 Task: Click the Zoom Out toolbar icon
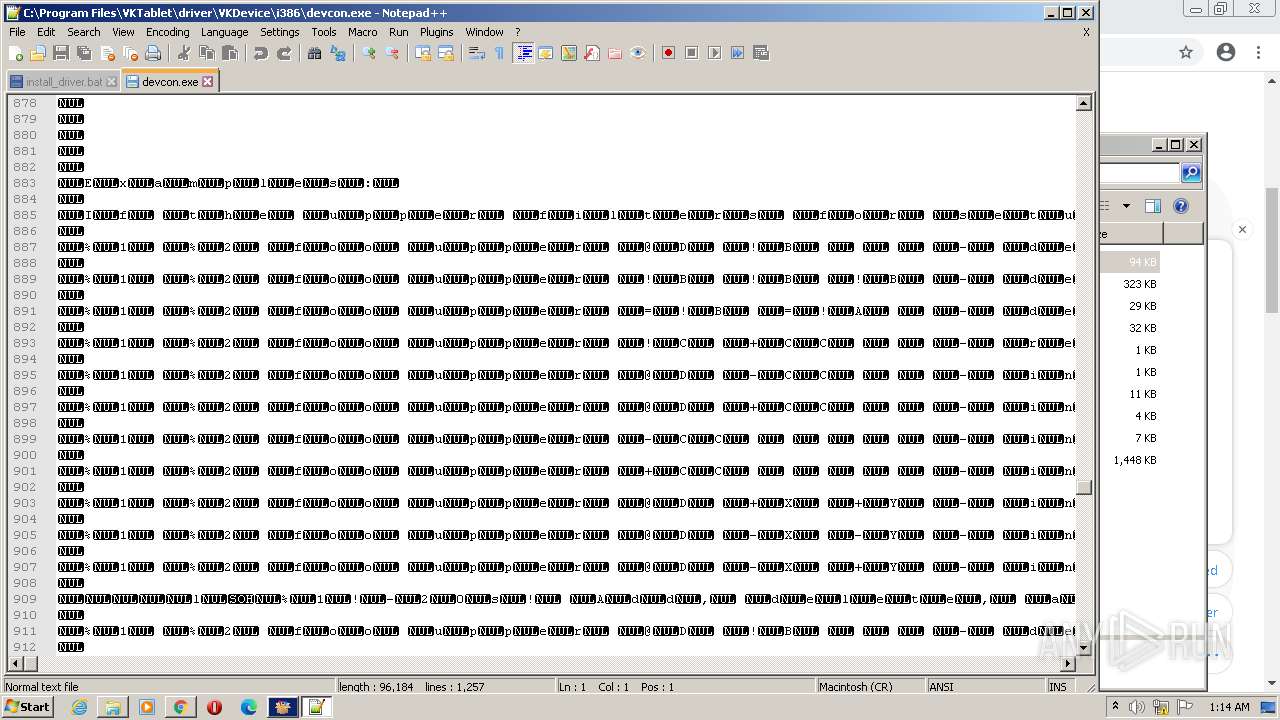tap(391, 53)
